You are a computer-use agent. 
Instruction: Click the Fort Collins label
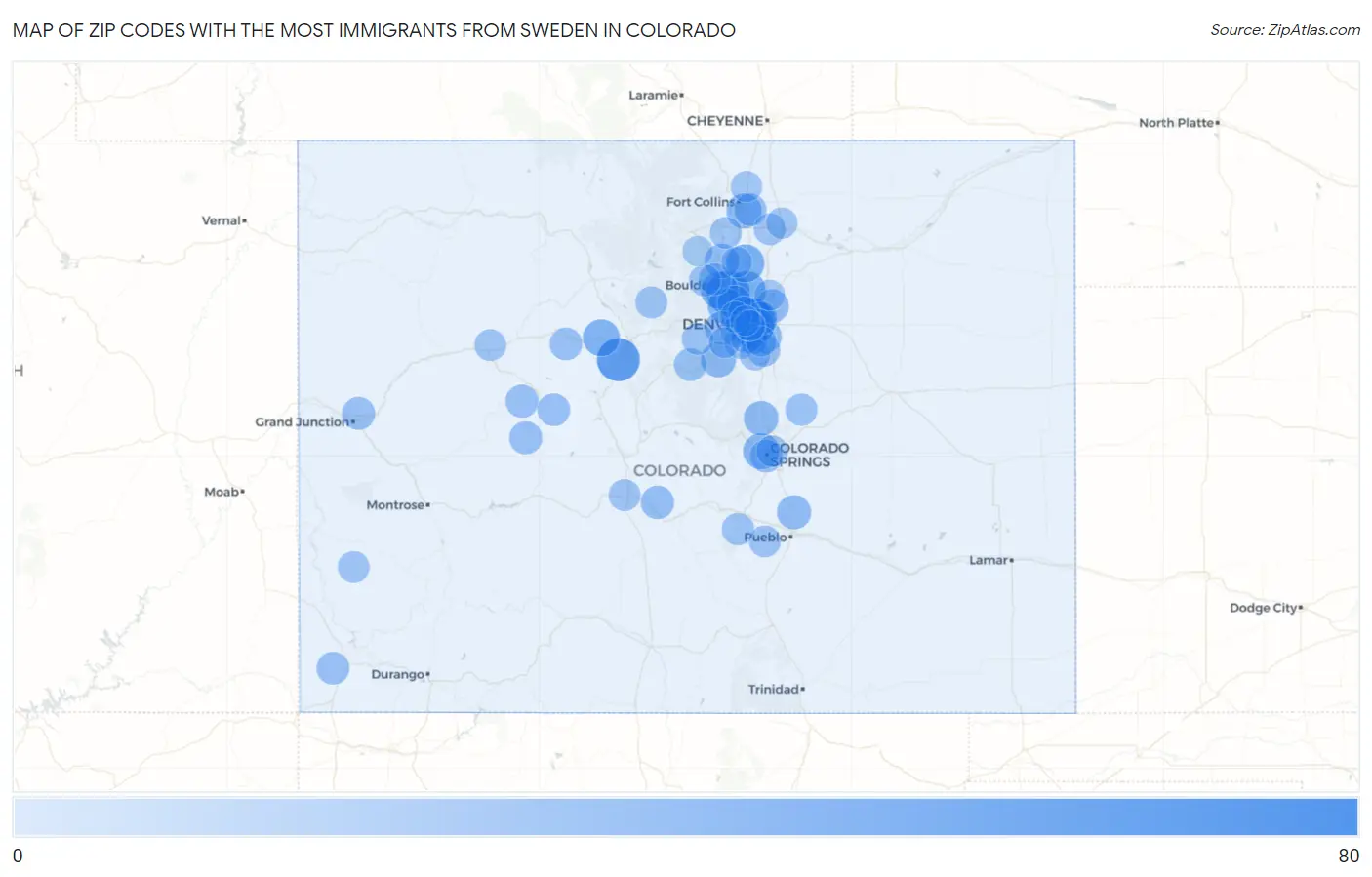(702, 202)
